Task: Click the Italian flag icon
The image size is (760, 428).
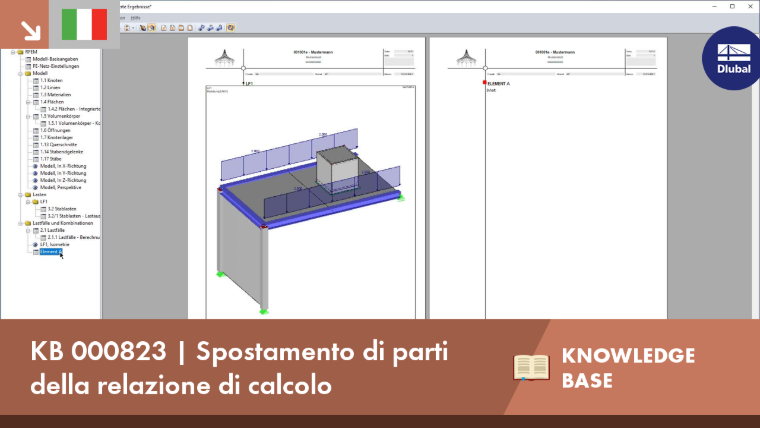Action: [x=84, y=24]
